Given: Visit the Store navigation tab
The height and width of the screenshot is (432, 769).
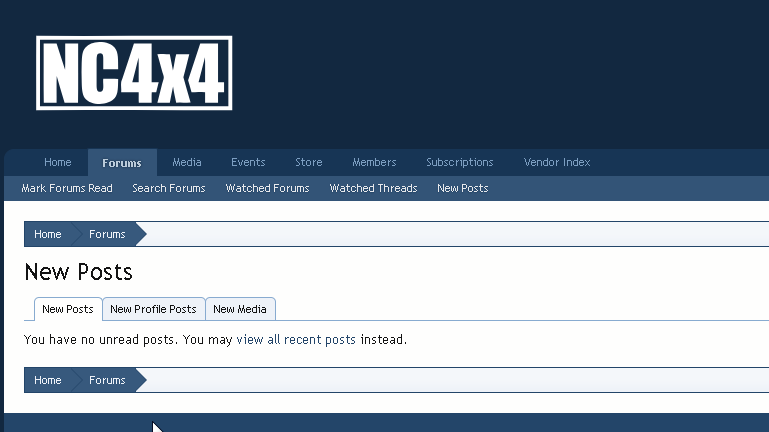Looking at the screenshot, I should pyautogui.click(x=308, y=162).
